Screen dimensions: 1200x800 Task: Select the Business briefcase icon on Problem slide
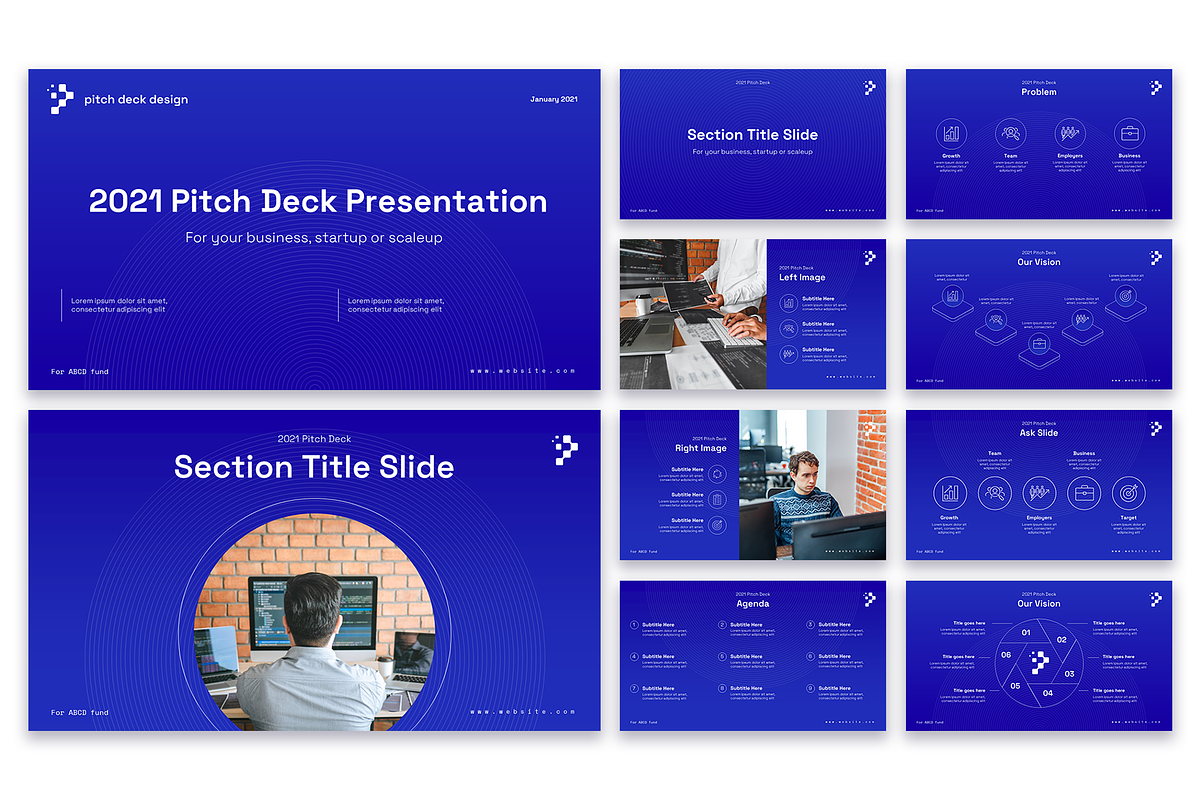pyautogui.click(x=1130, y=133)
